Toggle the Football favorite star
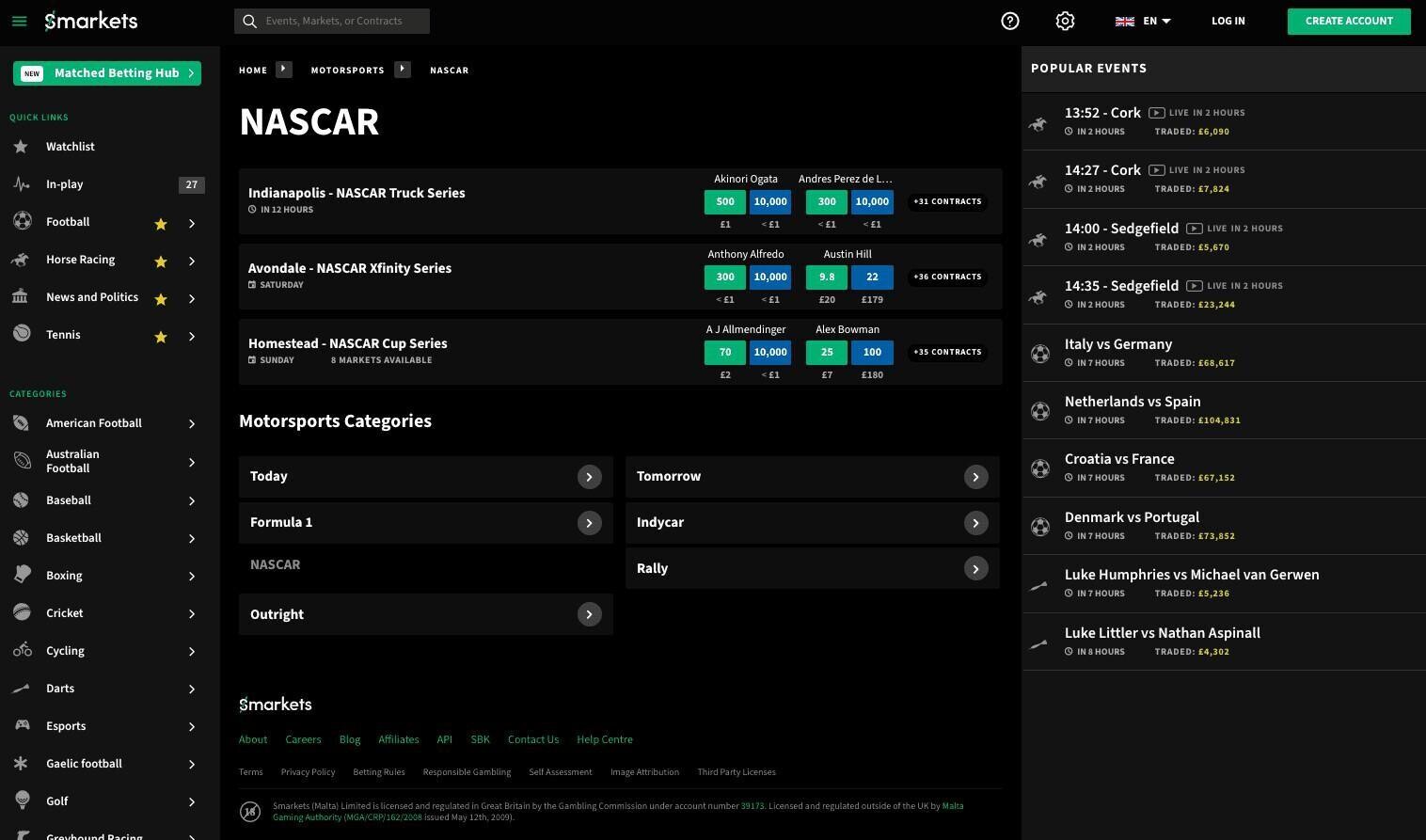This screenshot has width=1426, height=840. (161, 223)
